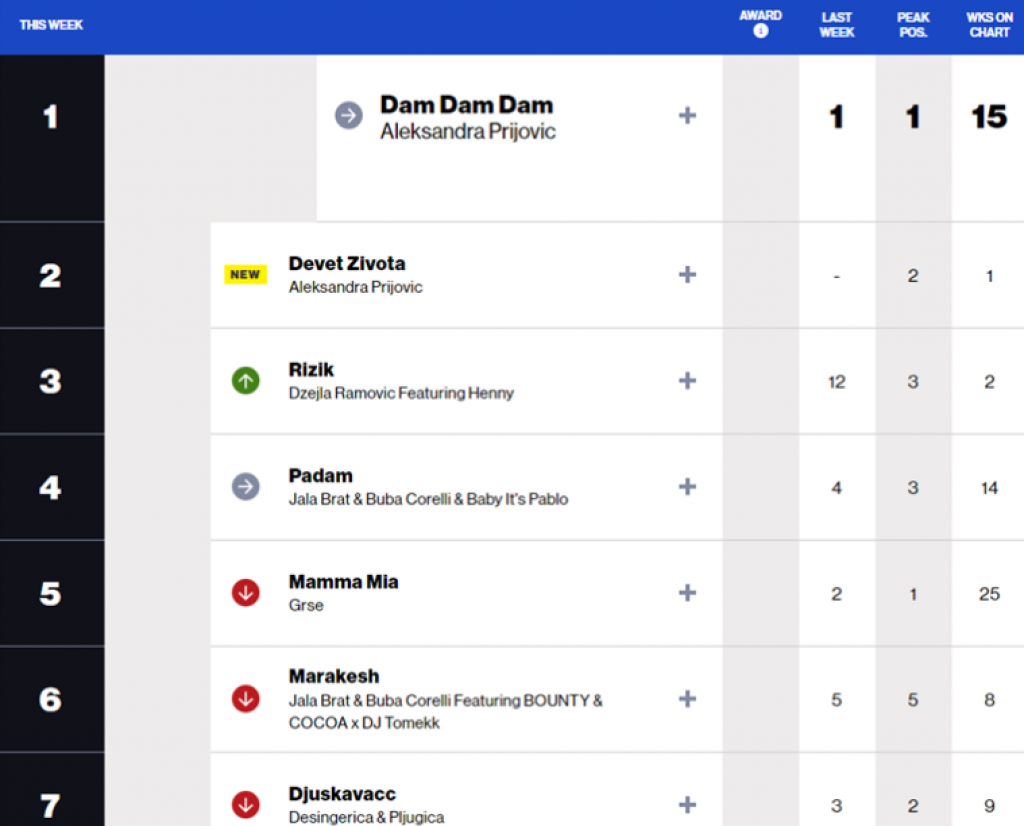This screenshot has height=826, width=1024.
Task: Click the NEW badge next to Devet Zivota
Action: click(245, 275)
